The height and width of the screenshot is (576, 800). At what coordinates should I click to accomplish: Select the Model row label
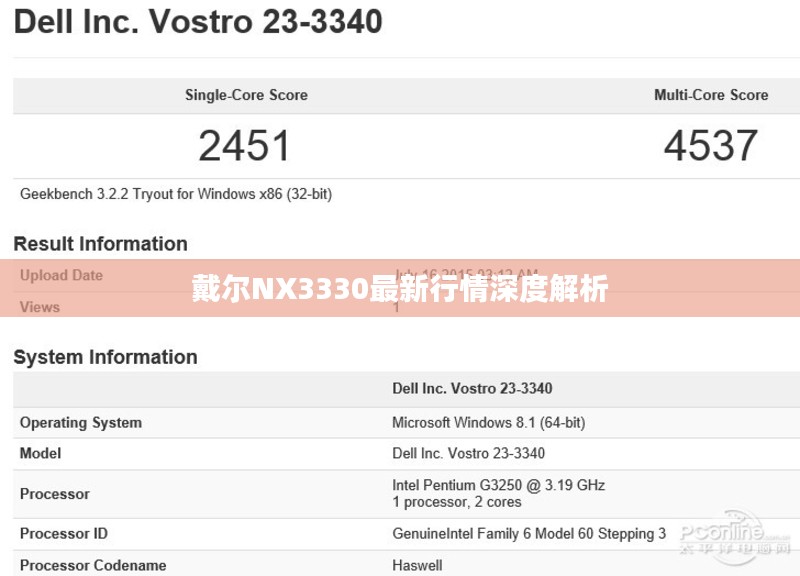point(40,454)
